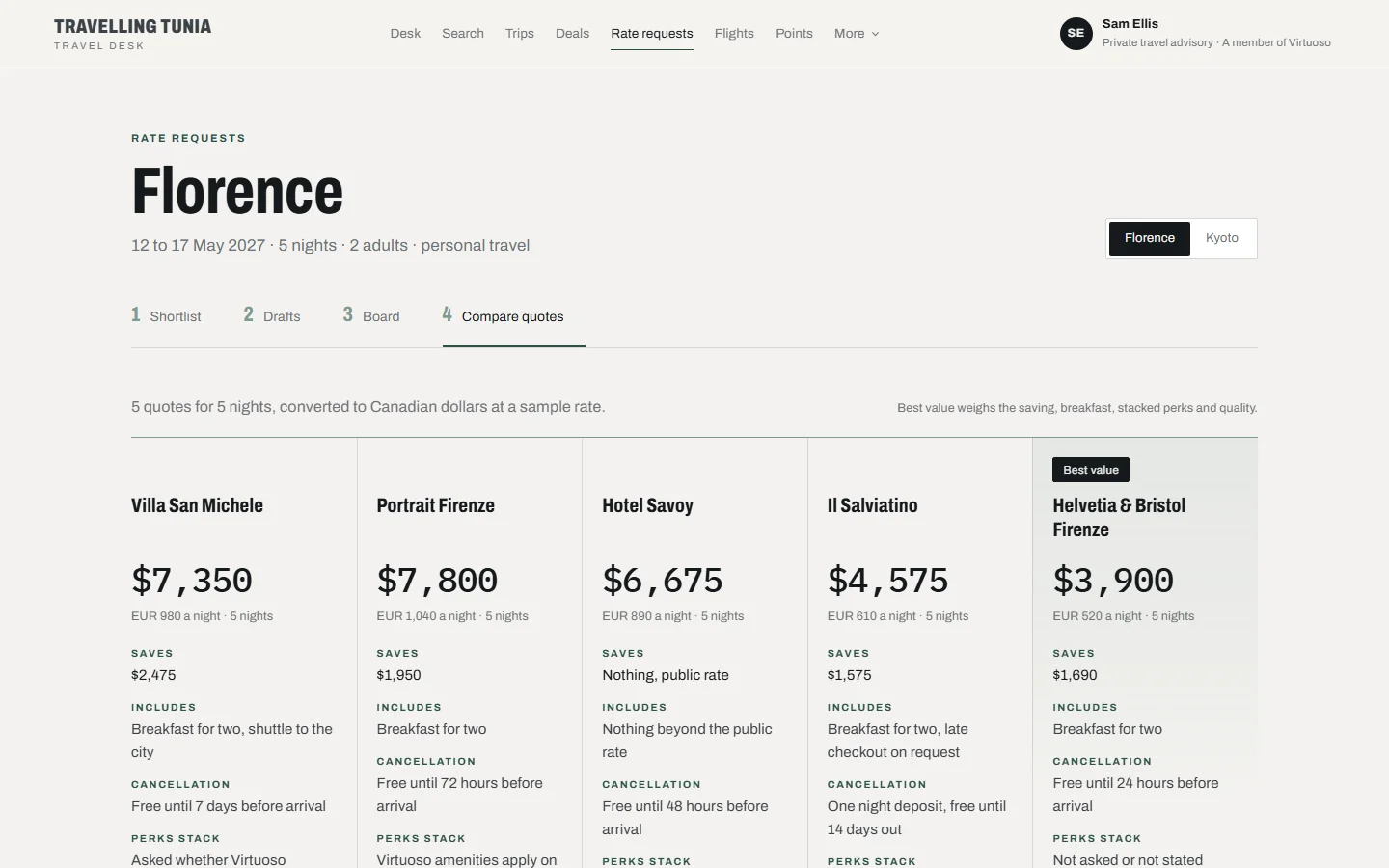
Task: Click the $6,675 price
Action: click(x=663, y=581)
